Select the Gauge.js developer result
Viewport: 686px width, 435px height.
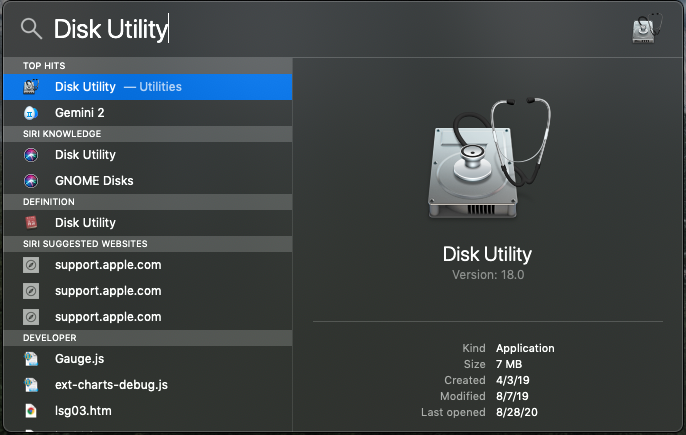[148, 359]
